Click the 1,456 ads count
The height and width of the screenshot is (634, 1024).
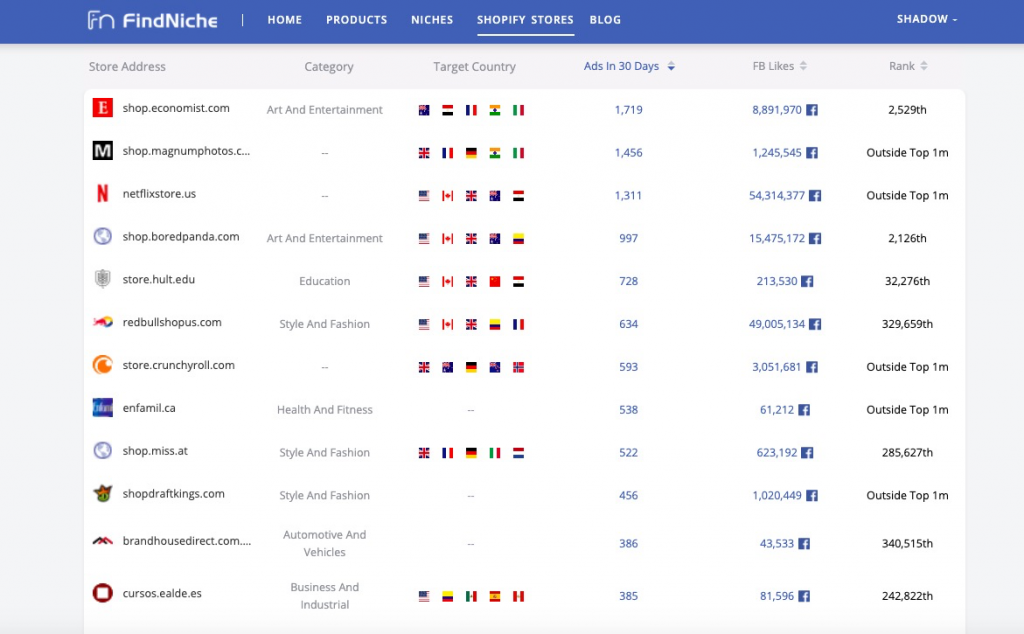tap(628, 153)
